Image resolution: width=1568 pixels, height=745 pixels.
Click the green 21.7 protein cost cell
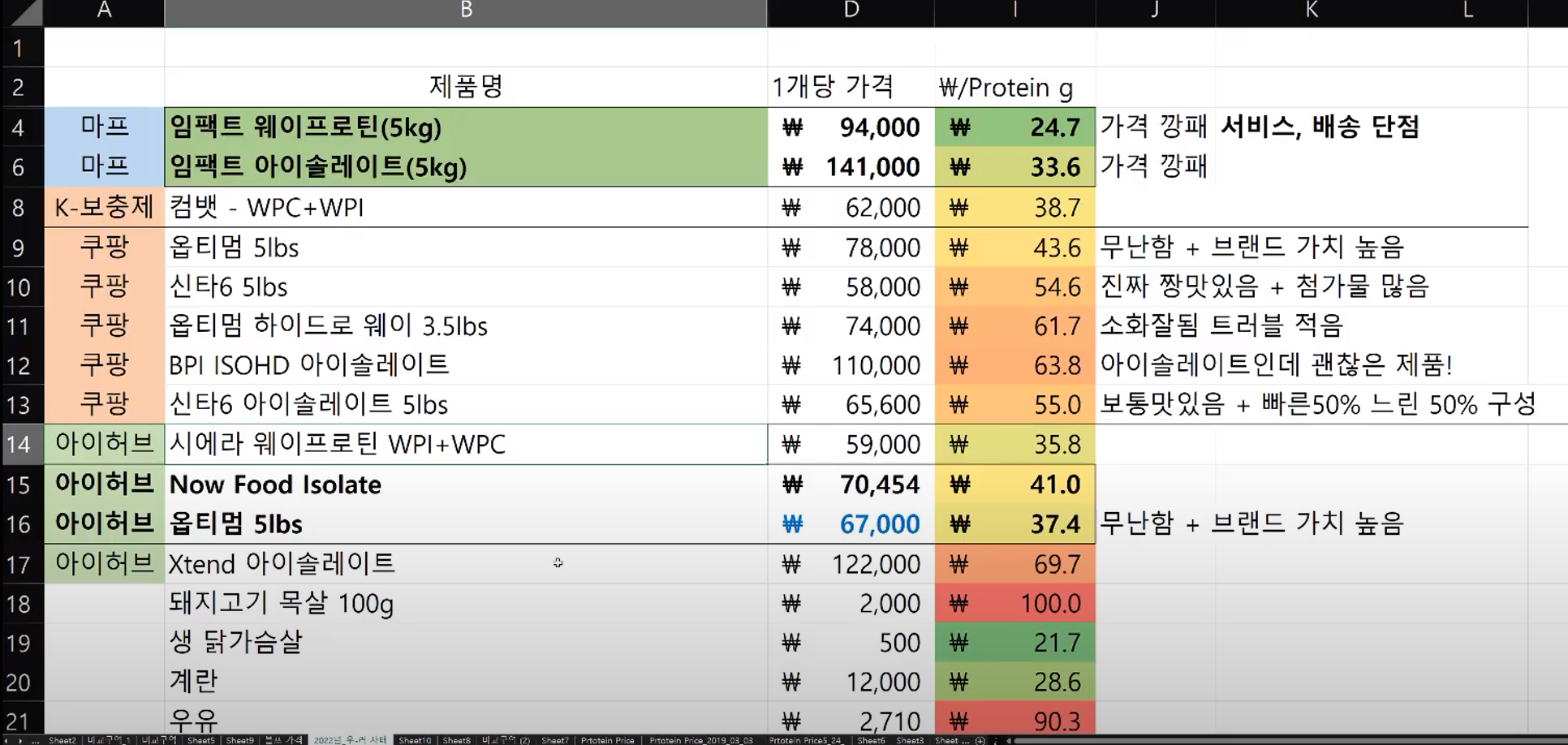point(1014,643)
